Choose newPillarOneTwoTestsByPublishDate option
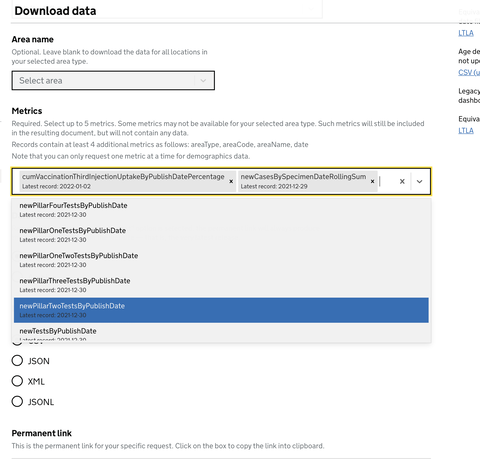Screen dimensions: 480x459 pos(221,260)
